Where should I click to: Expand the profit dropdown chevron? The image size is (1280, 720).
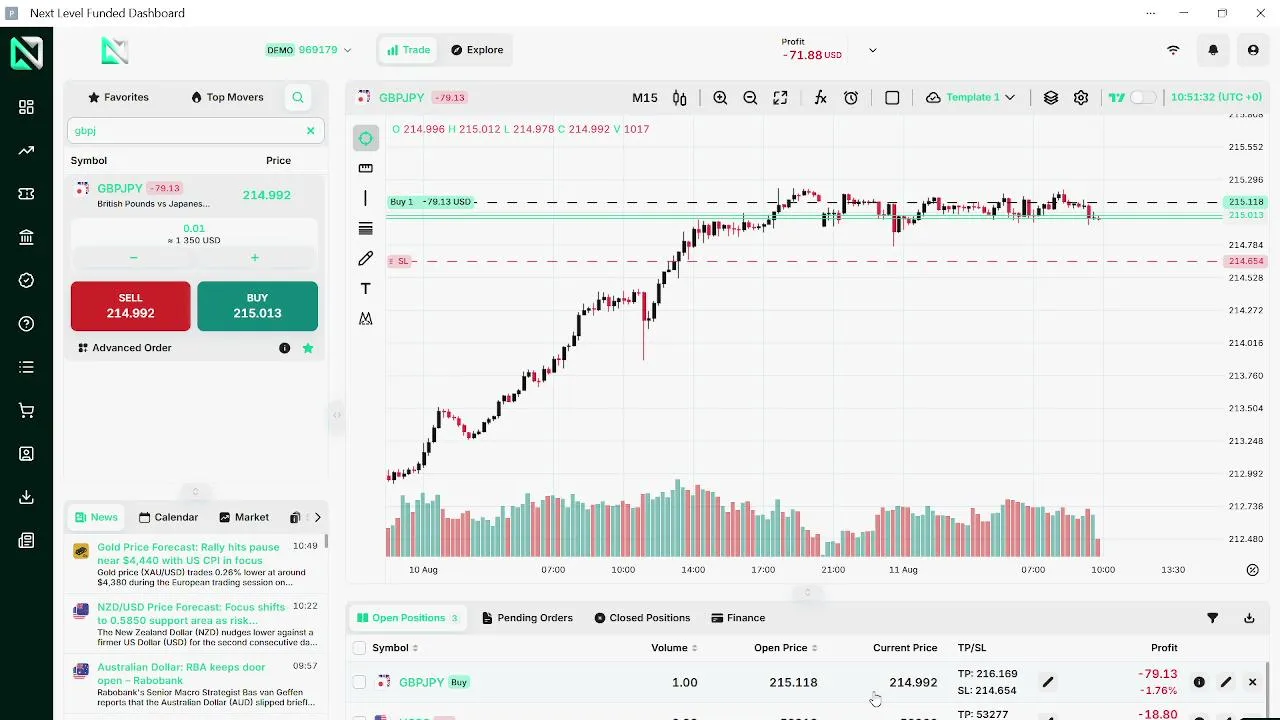pos(872,50)
